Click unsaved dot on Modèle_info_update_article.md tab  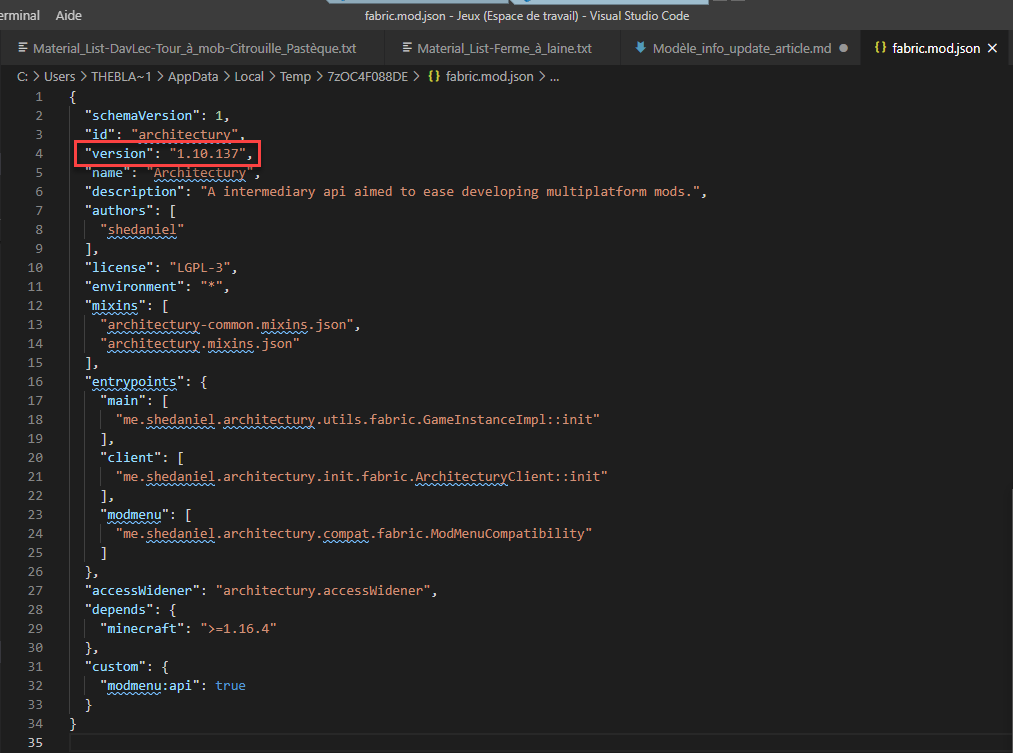point(843,48)
